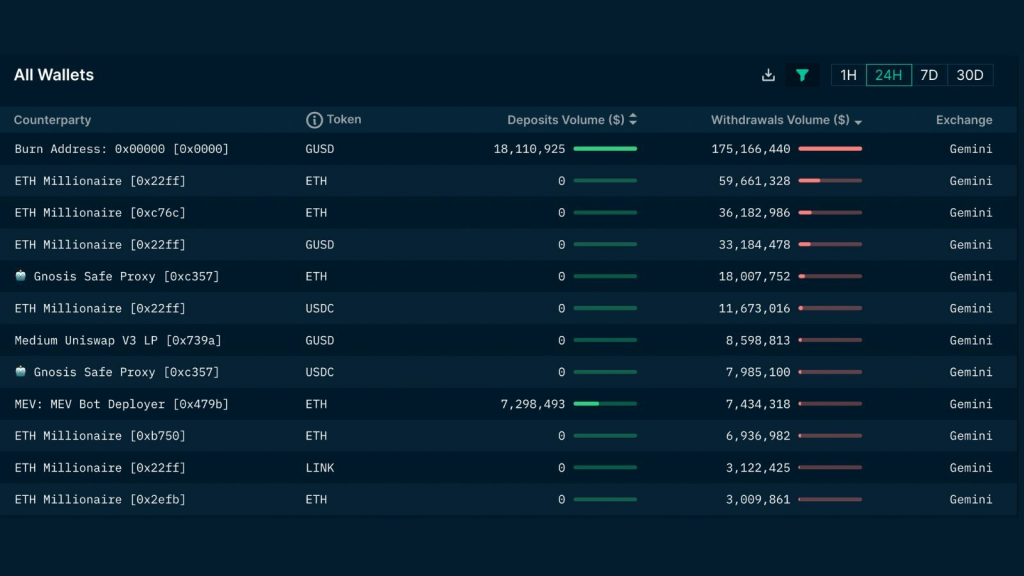Click the Withdrawals Volume descending arrow icon
The height and width of the screenshot is (576, 1024).
point(858,122)
